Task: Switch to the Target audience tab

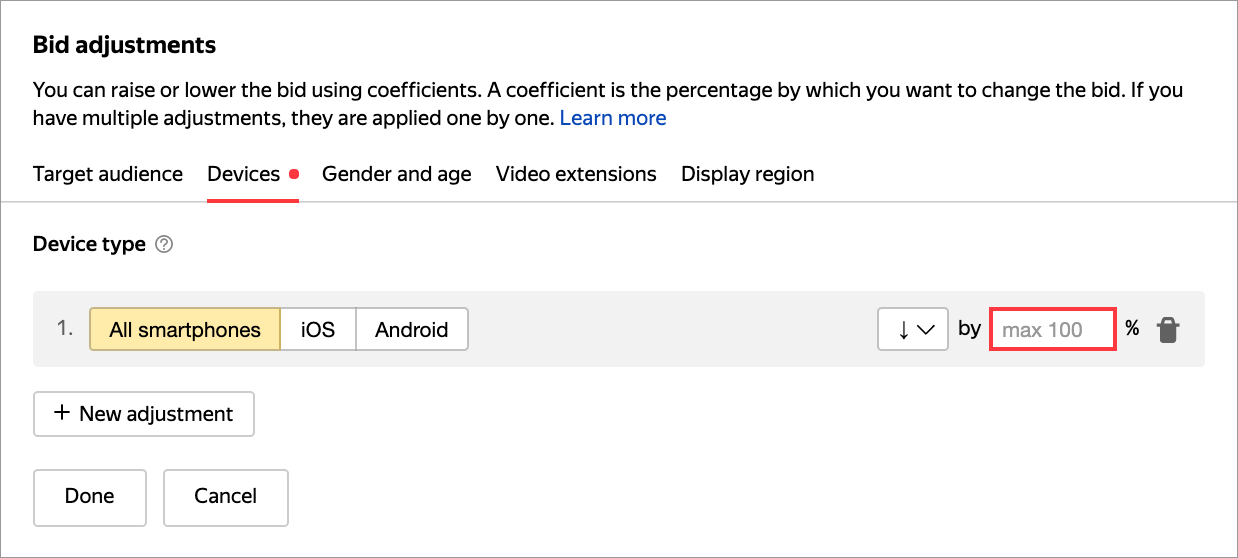Action: pyautogui.click(x=108, y=174)
